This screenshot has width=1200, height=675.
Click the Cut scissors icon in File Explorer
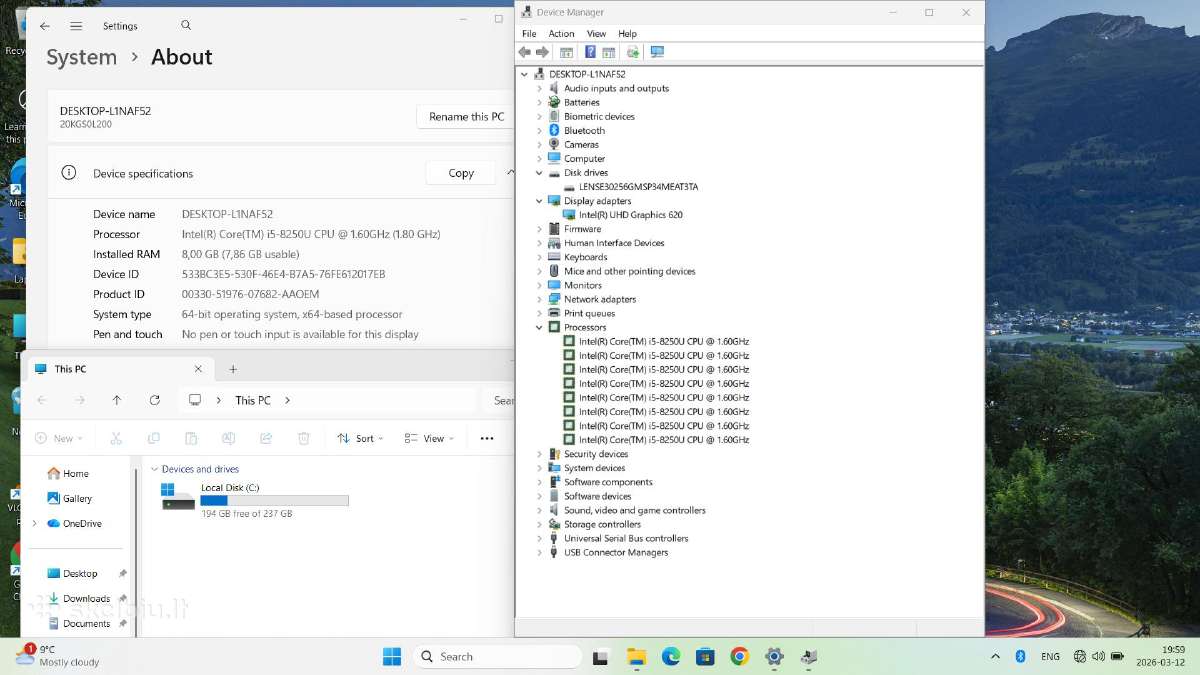click(116, 438)
